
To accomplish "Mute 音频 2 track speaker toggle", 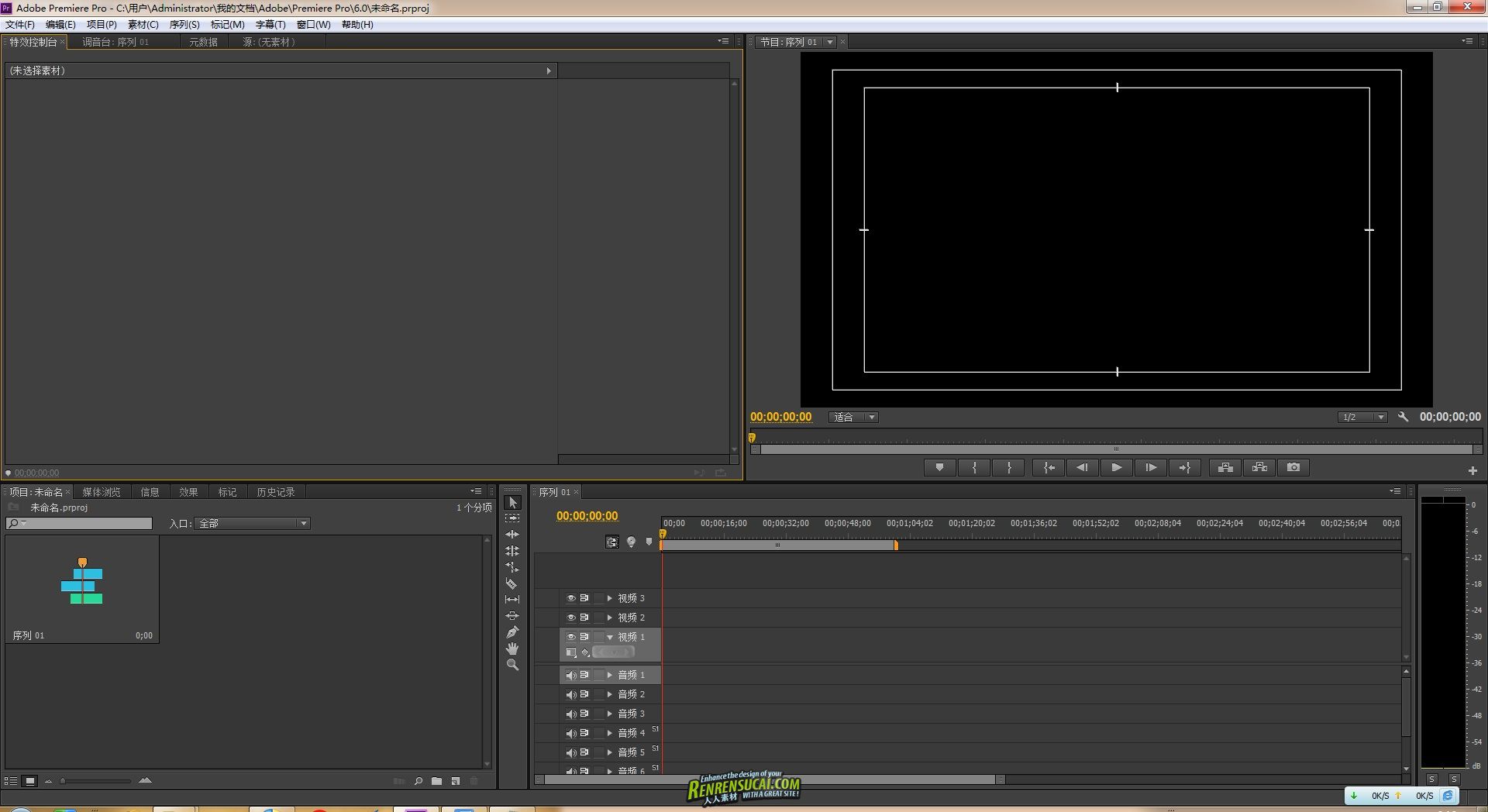I will point(571,694).
